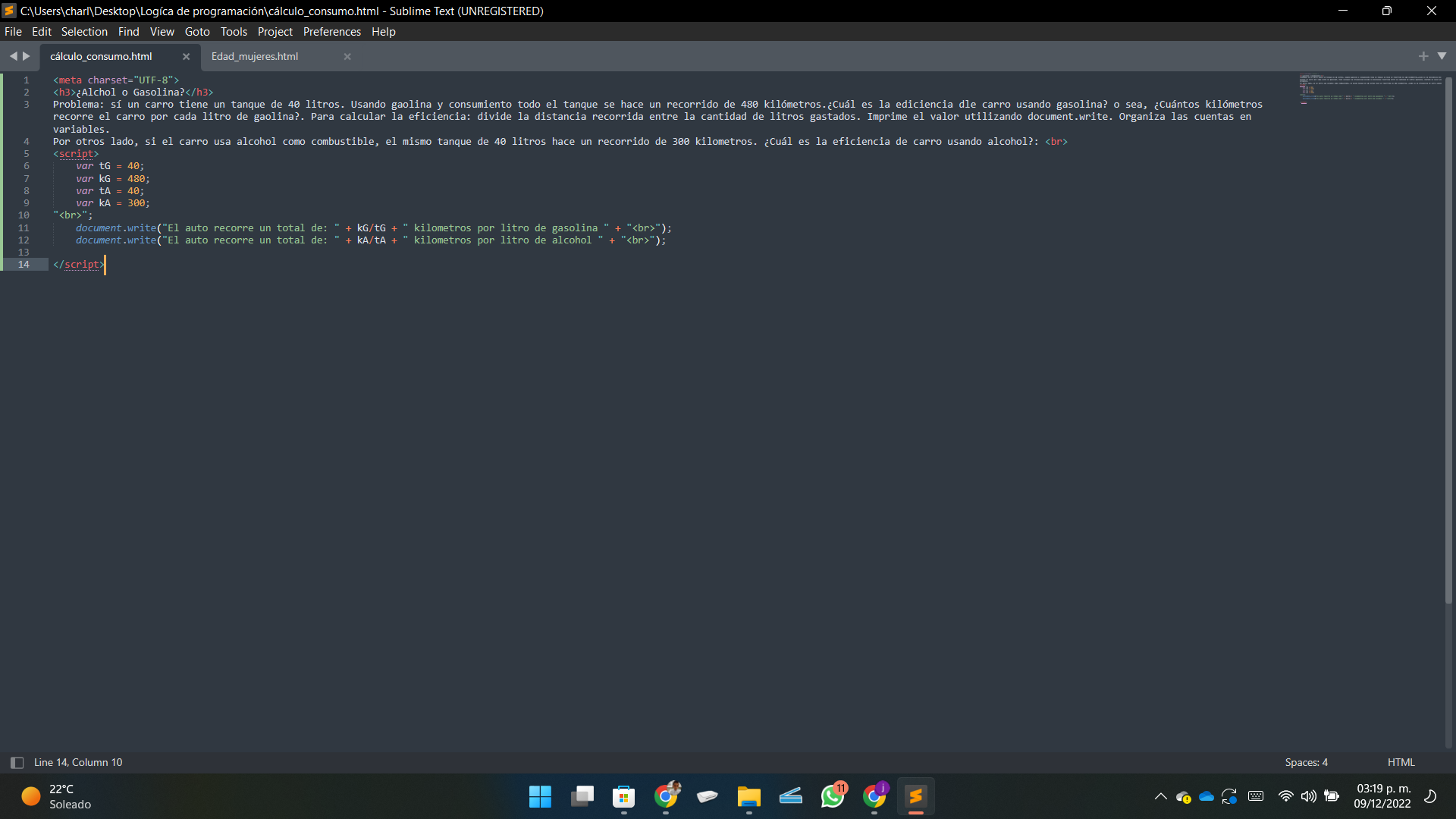Screen dimensions: 1456x819
Task: Open the second Chrome profile taskbar icon
Action: point(874,796)
